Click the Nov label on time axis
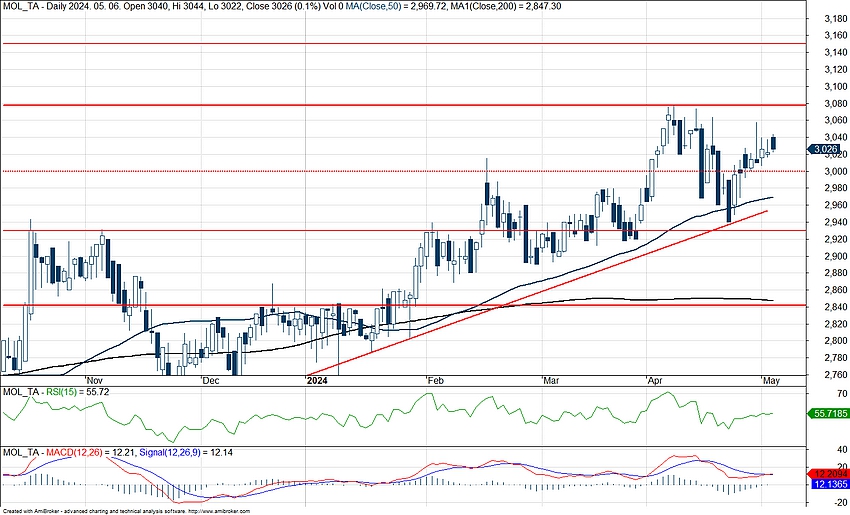This screenshot has width=850, height=515. coord(95,381)
